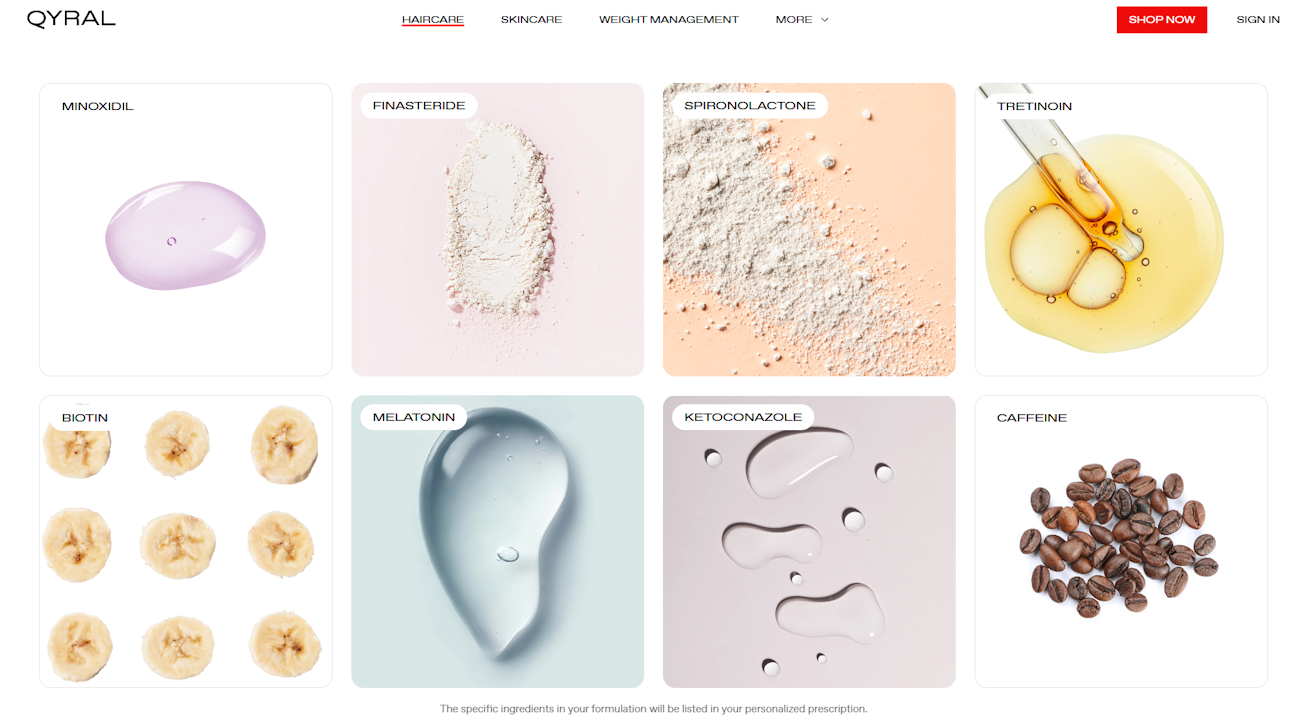Click the Finasteride label pill
This screenshot has width=1296, height=727.
pyautogui.click(x=419, y=105)
